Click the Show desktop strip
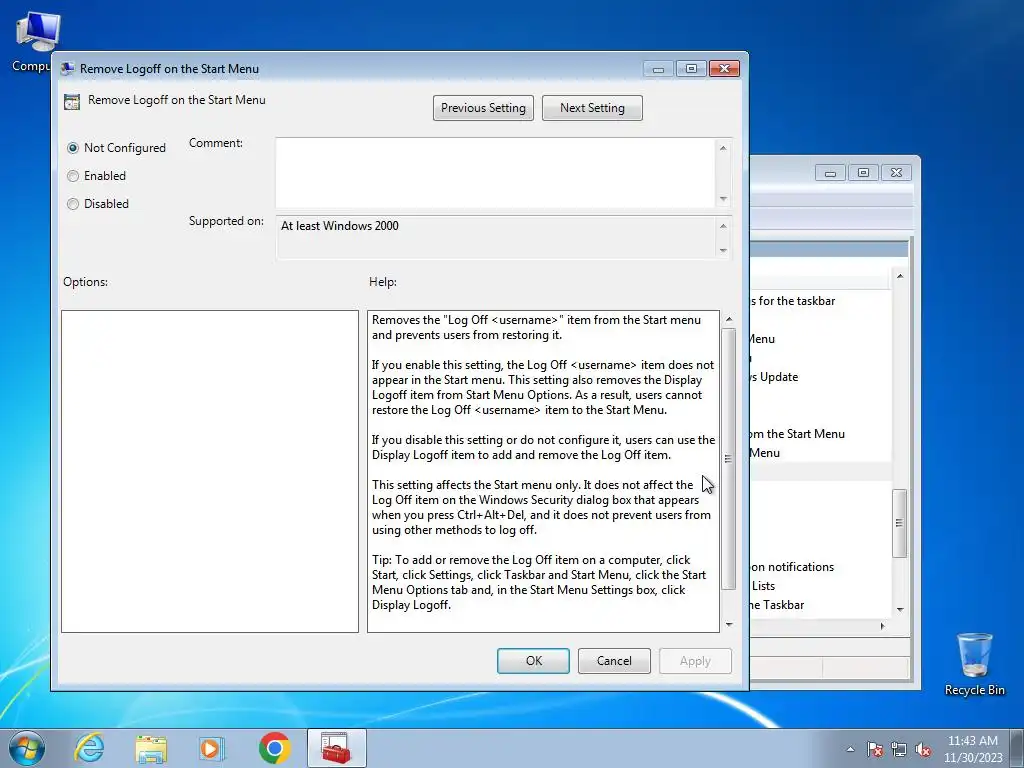This screenshot has height=768, width=1024. coord(1017,748)
